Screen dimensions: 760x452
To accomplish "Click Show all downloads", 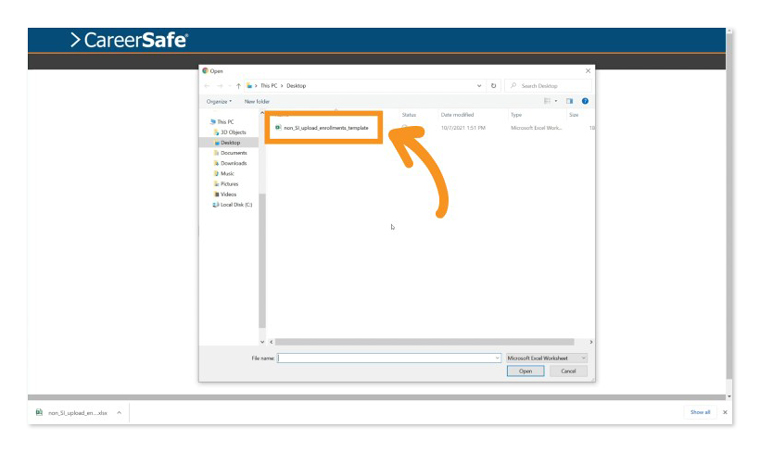I will [x=700, y=412].
